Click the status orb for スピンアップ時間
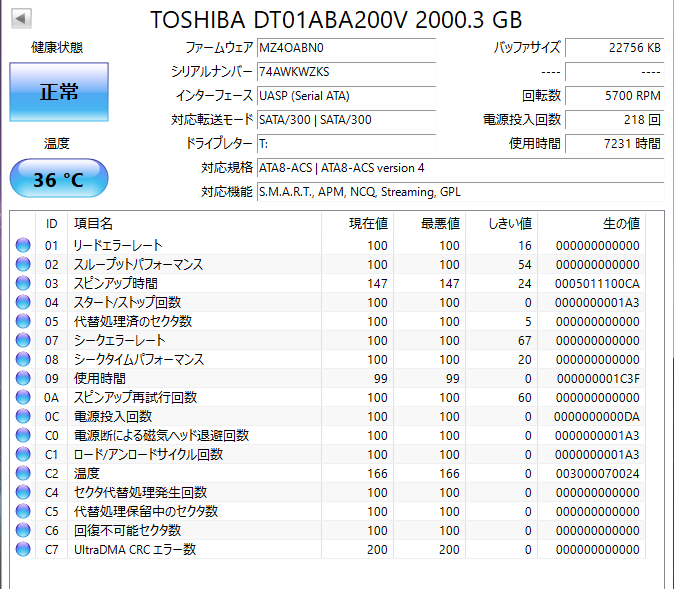This screenshot has width=674, height=589. (x=23, y=283)
